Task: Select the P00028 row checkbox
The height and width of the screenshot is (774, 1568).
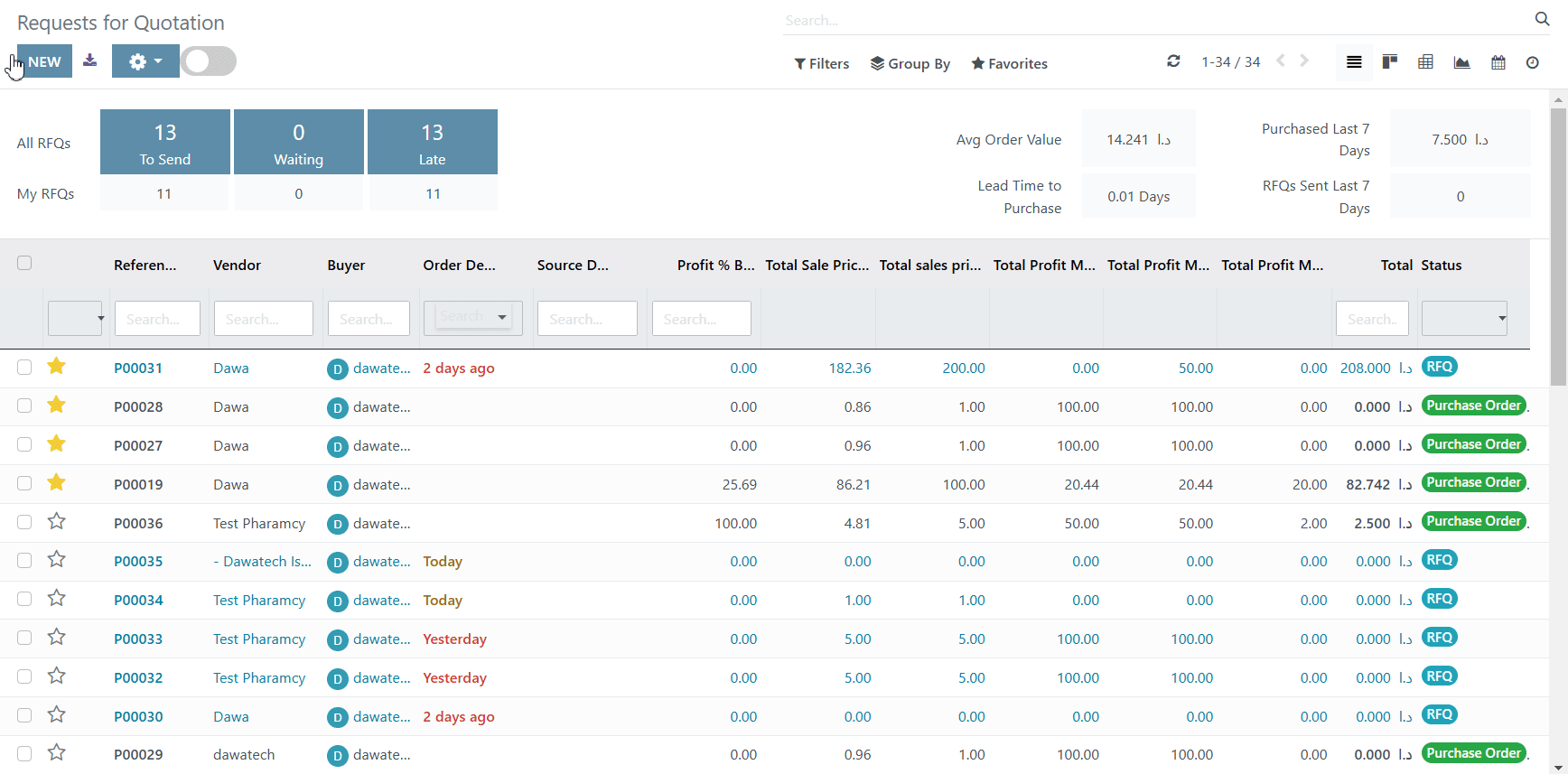Action: pos(24,406)
